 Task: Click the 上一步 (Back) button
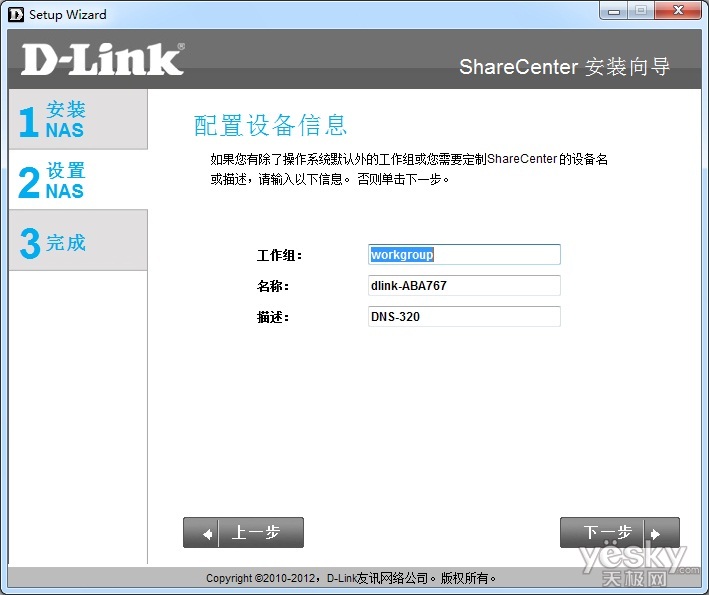[x=243, y=533]
